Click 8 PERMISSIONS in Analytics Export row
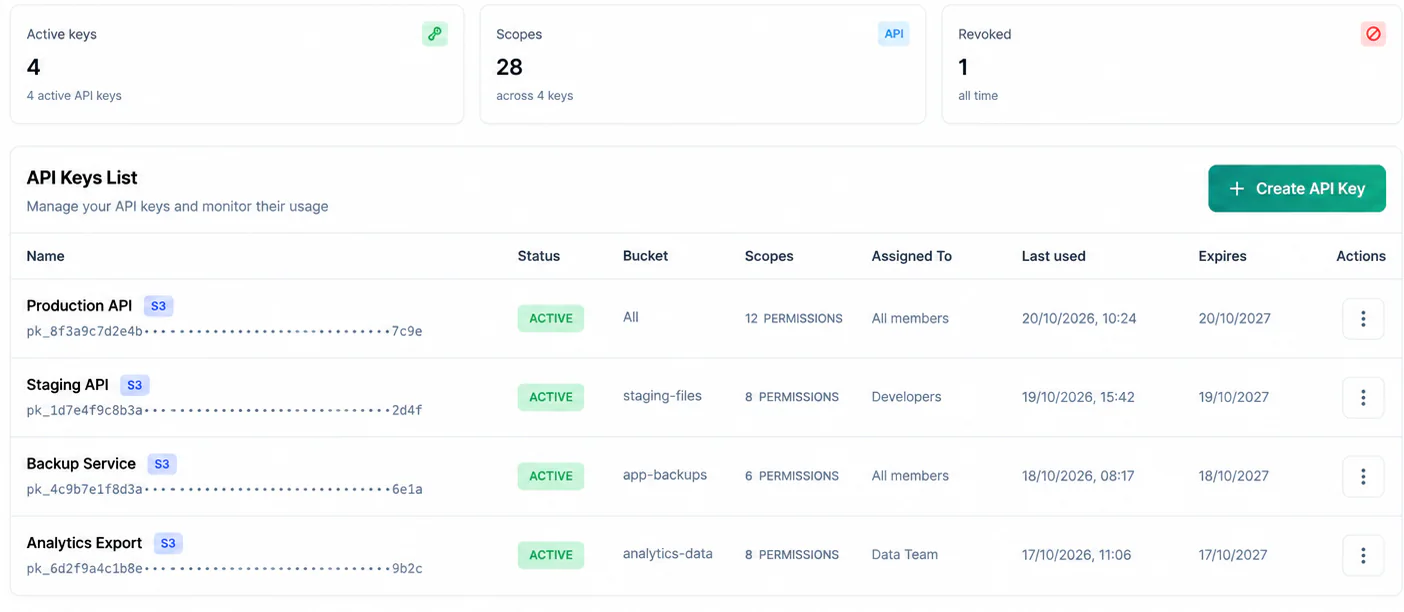 coord(791,555)
